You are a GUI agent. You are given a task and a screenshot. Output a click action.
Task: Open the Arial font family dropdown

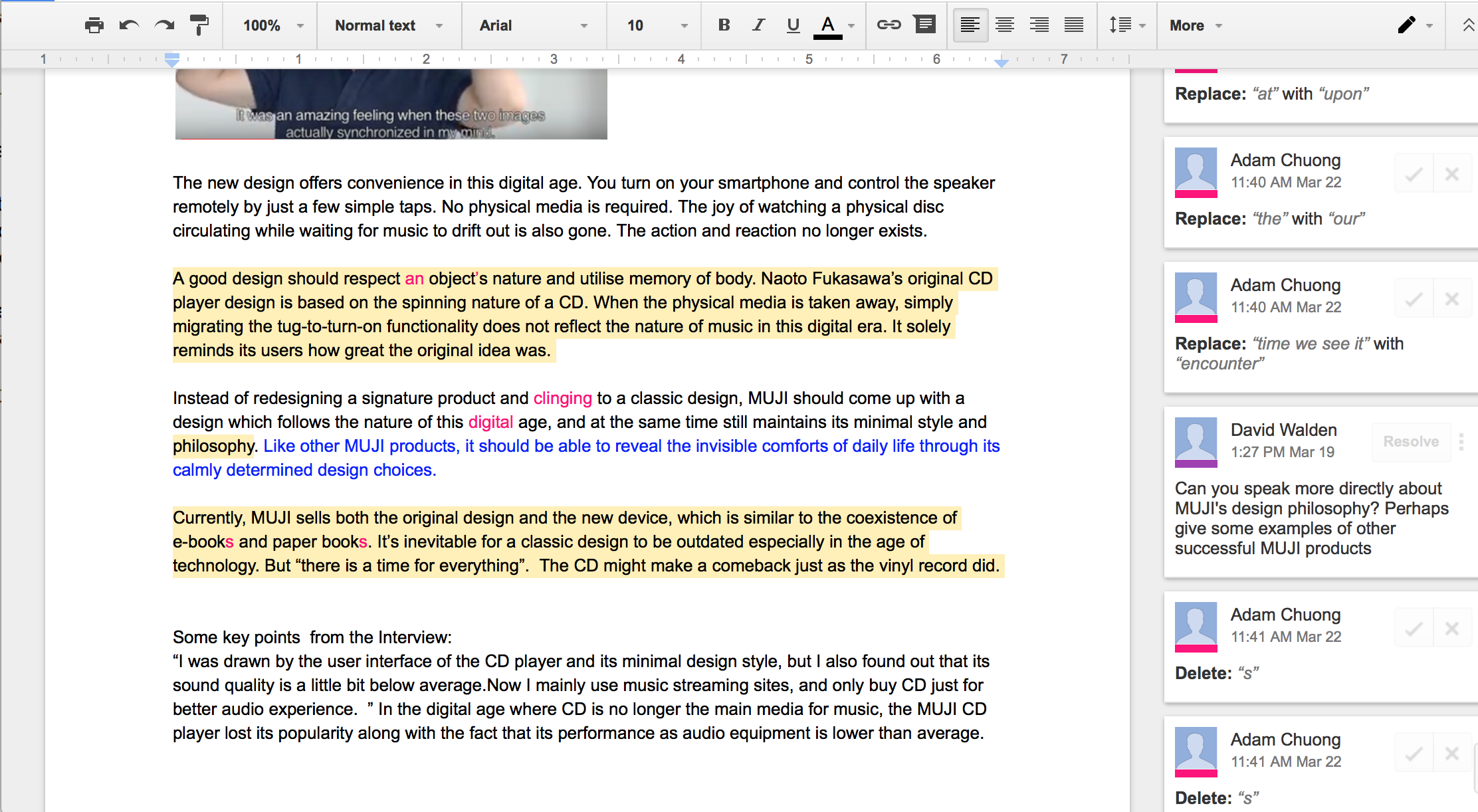tap(534, 25)
